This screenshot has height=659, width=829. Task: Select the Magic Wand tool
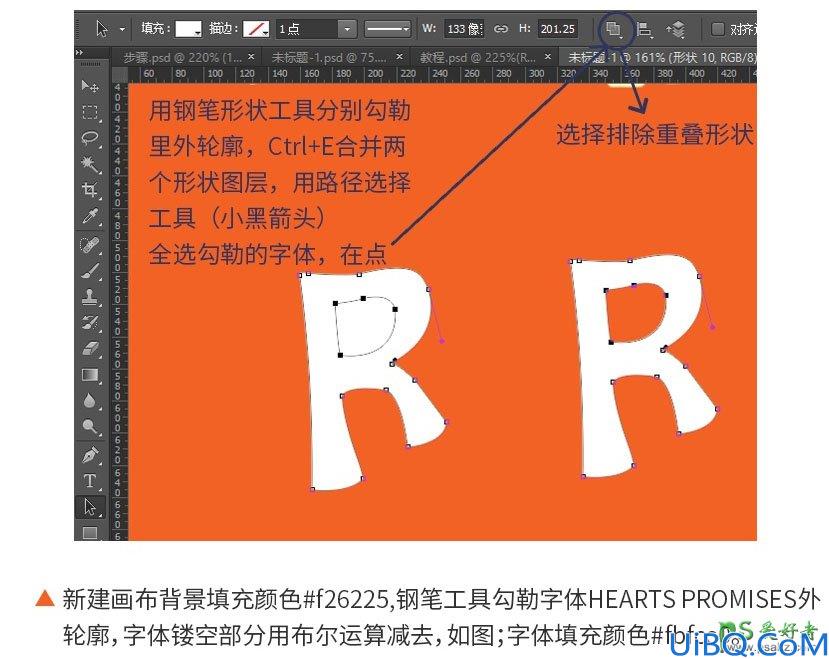click(x=90, y=164)
